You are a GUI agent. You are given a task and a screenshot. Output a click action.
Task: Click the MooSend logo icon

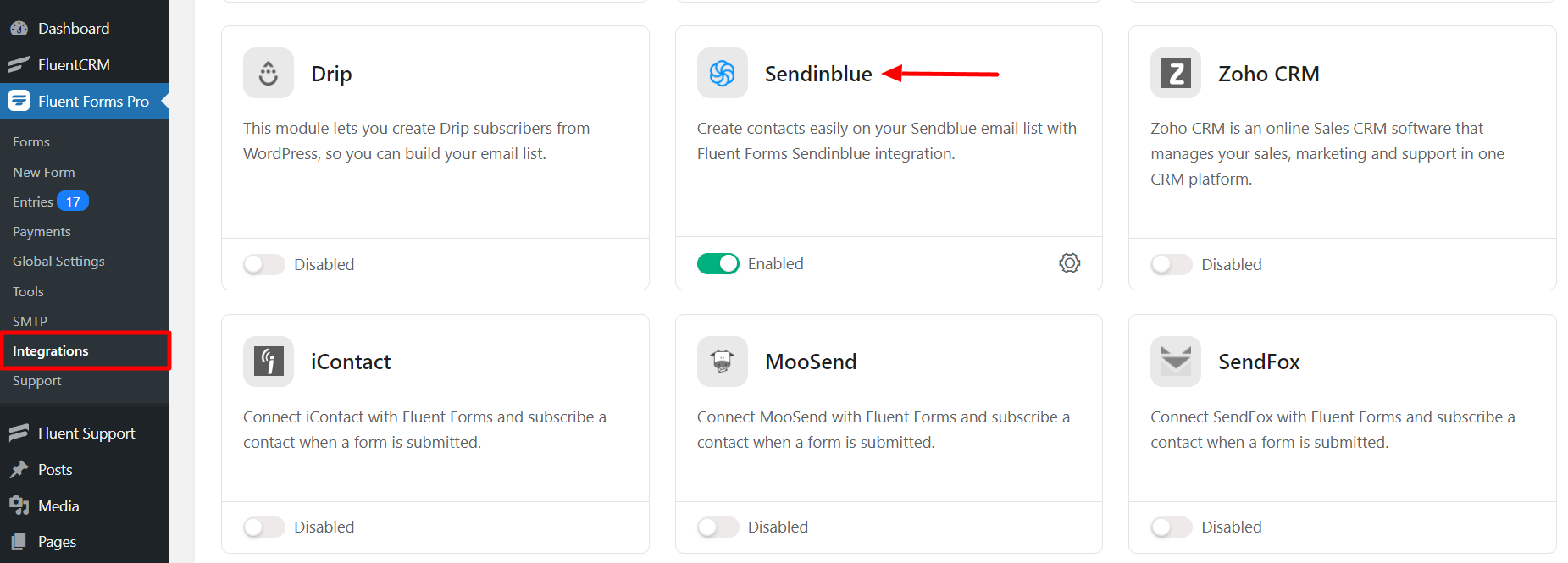(x=722, y=362)
